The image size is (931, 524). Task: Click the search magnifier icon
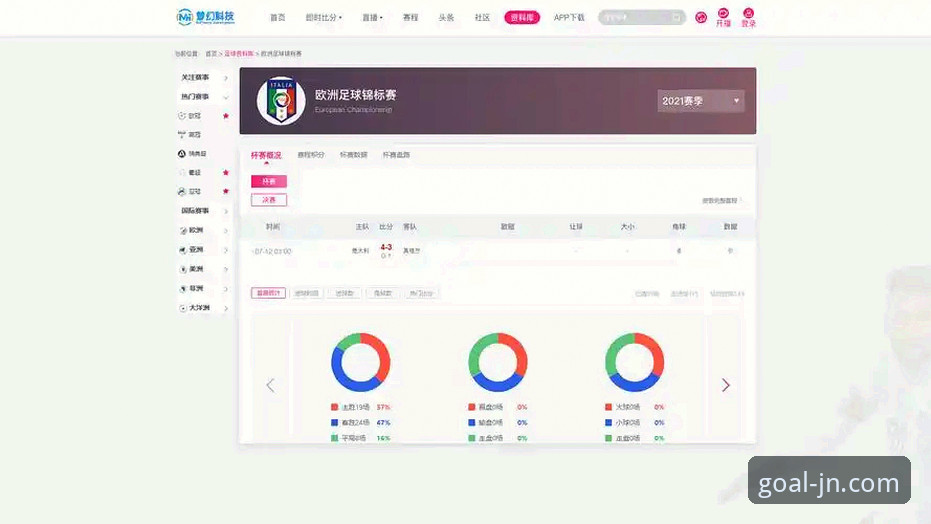(x=677, y=18)
